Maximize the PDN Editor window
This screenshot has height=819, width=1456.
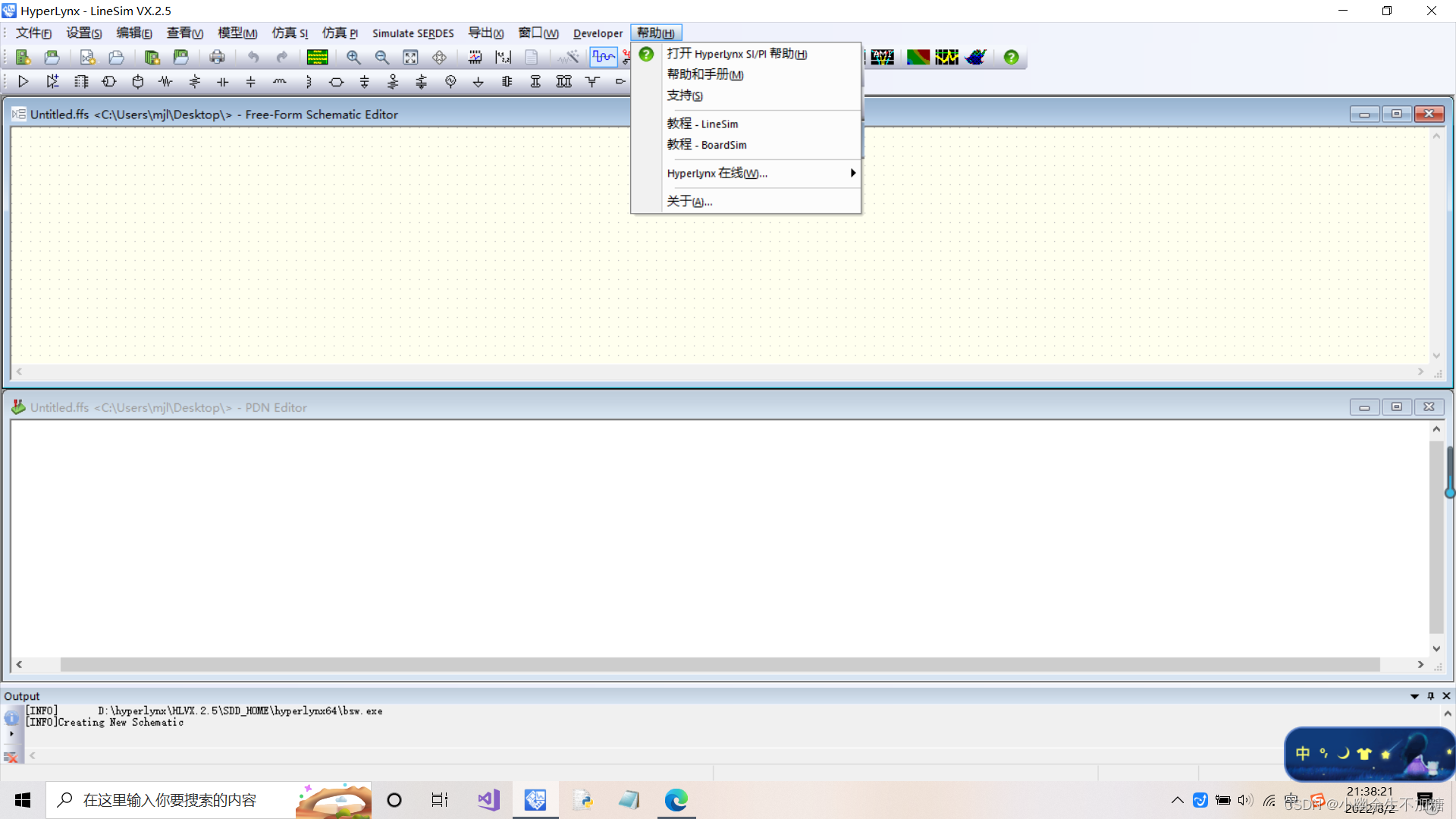point(1396,407)
